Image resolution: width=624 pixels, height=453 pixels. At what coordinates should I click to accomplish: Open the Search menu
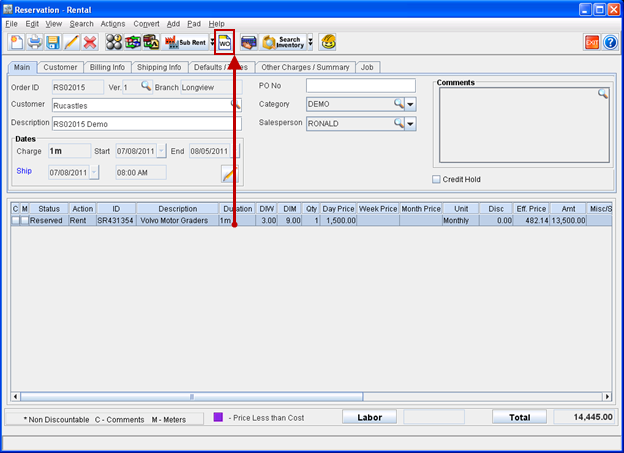[x=81, y=24]
